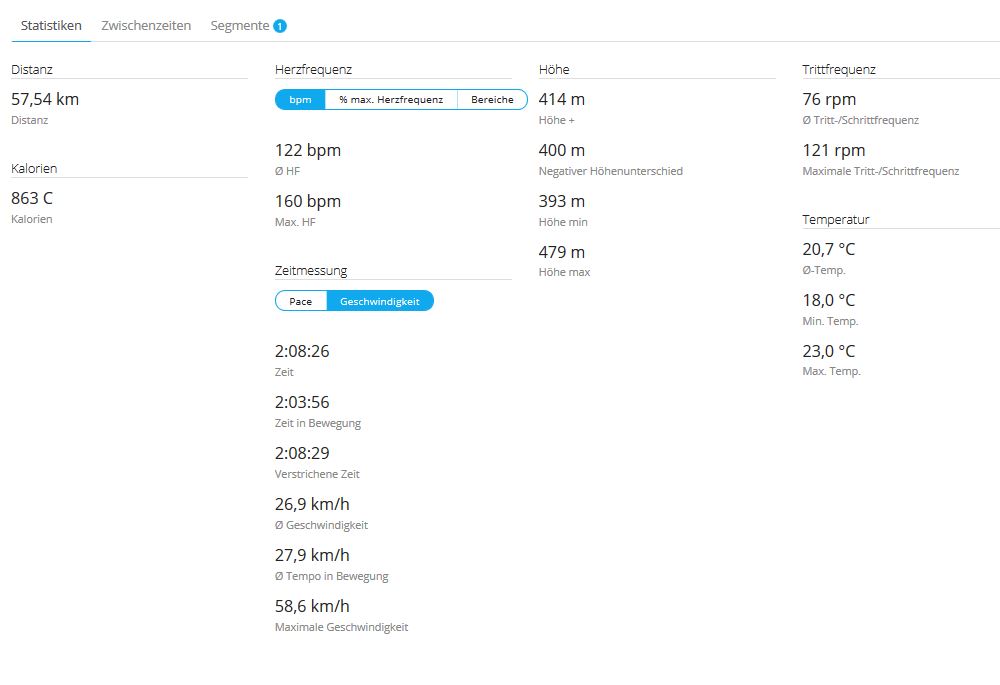Click the 122 bpm average heart rate

[x=308, y=151]
